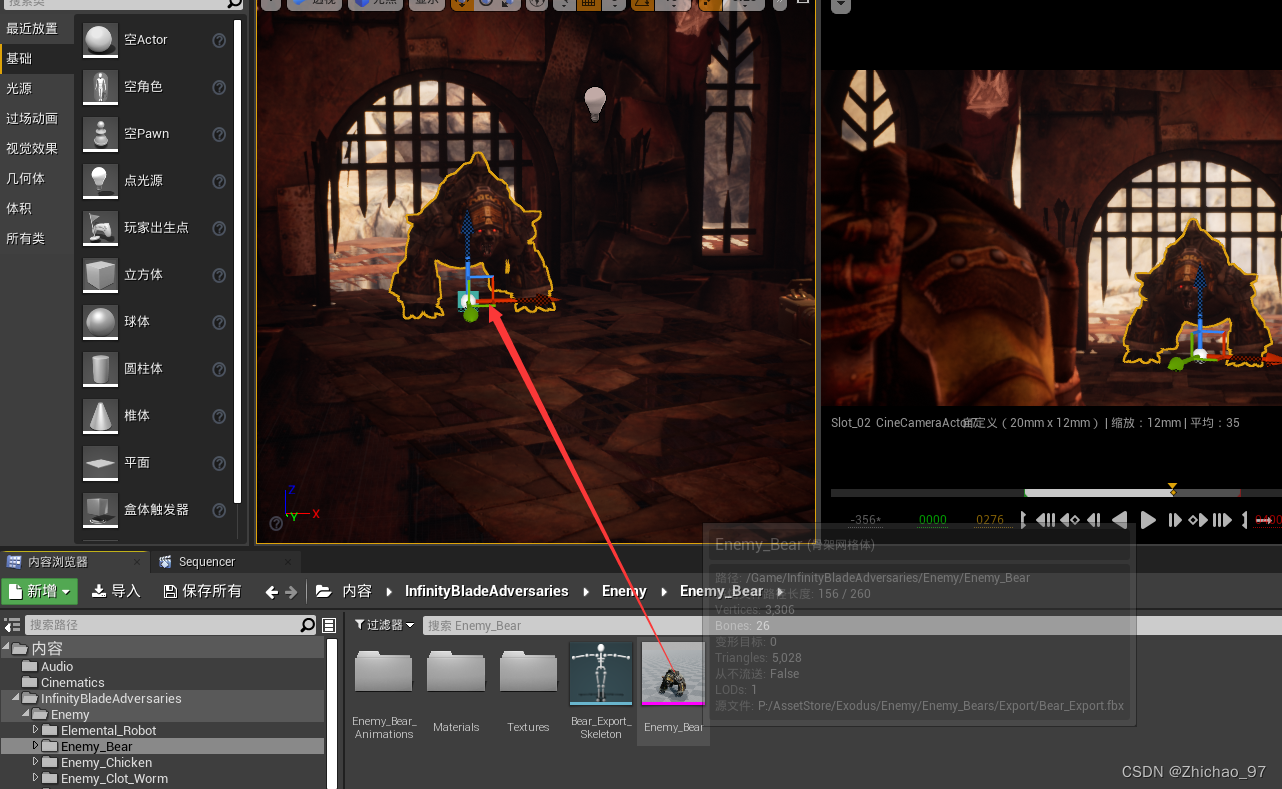The width and height of the screenshot is (1282, 789).
Task: Click the search icon in path search box
Action: pyautogui.click(x=308, y=625)
